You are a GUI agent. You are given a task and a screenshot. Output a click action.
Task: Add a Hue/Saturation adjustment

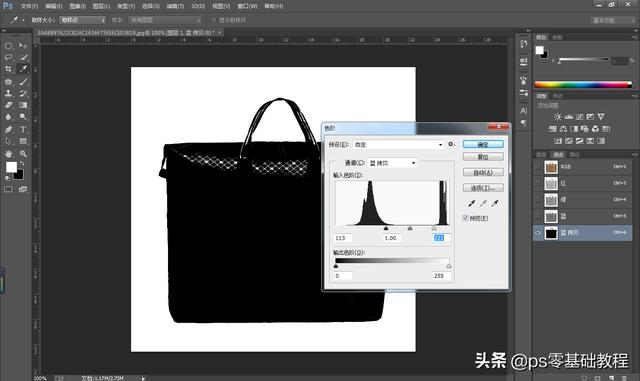coord(553,129)
